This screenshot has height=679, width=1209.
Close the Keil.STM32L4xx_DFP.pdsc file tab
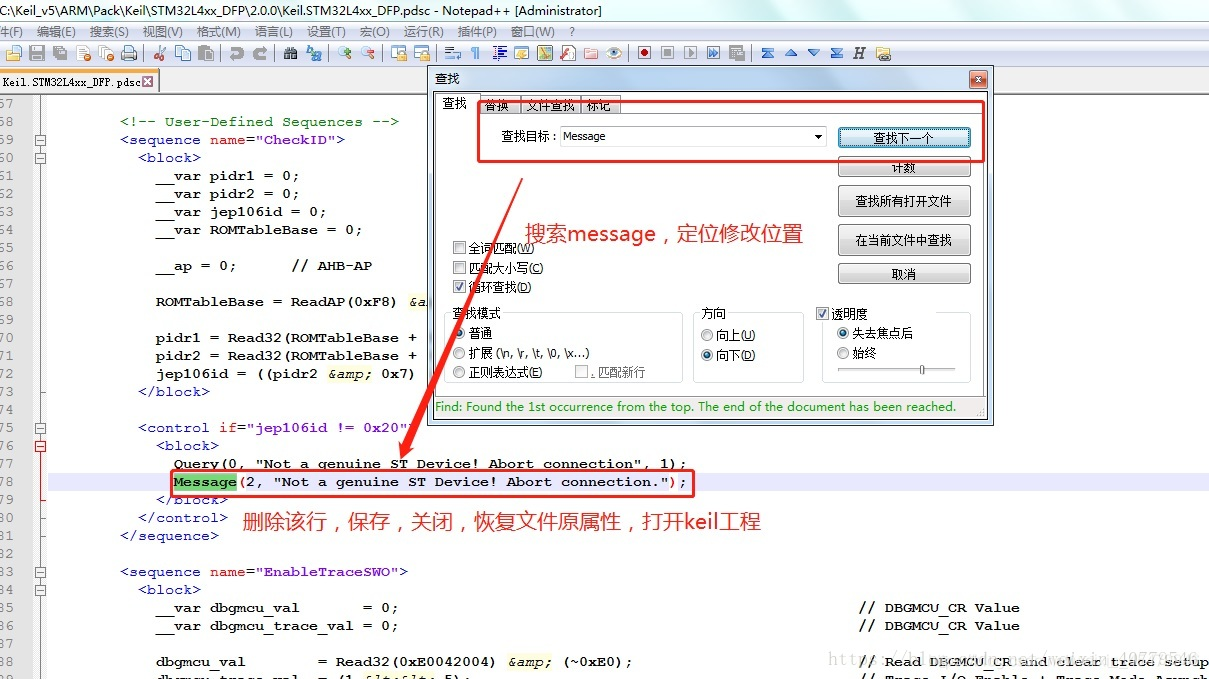[148, 82]
